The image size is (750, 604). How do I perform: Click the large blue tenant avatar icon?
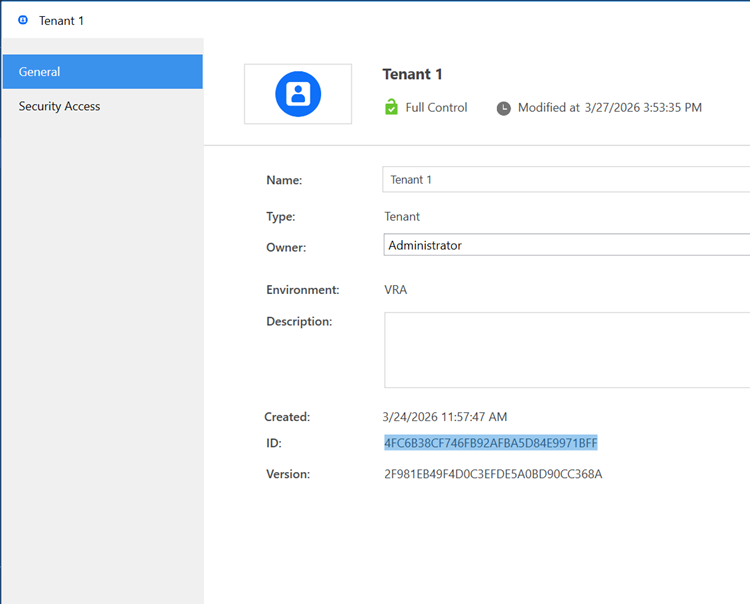point(298,94)
